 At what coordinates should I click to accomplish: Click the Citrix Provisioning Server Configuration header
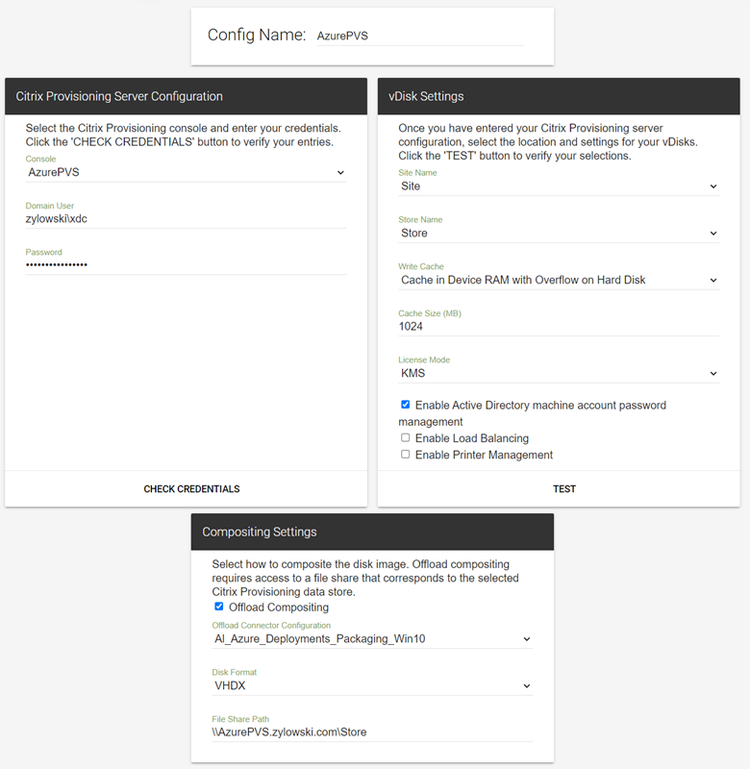[x=186, y=96]
